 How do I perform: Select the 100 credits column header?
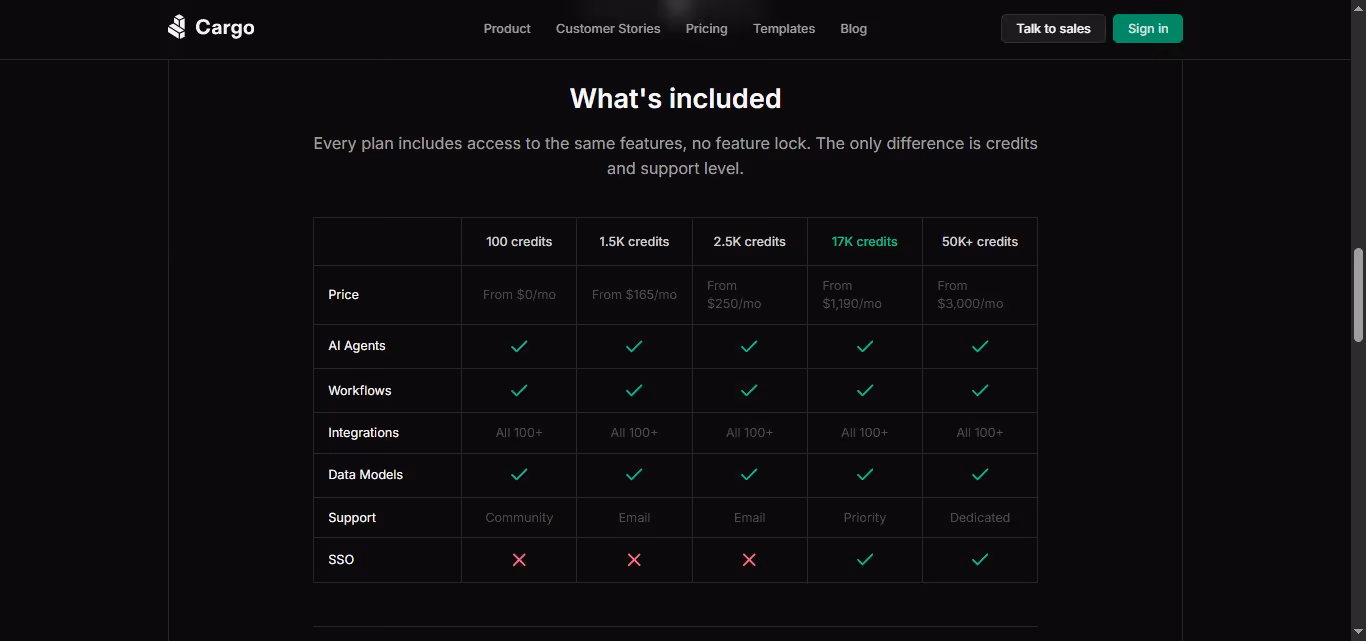tap(519, 242)
